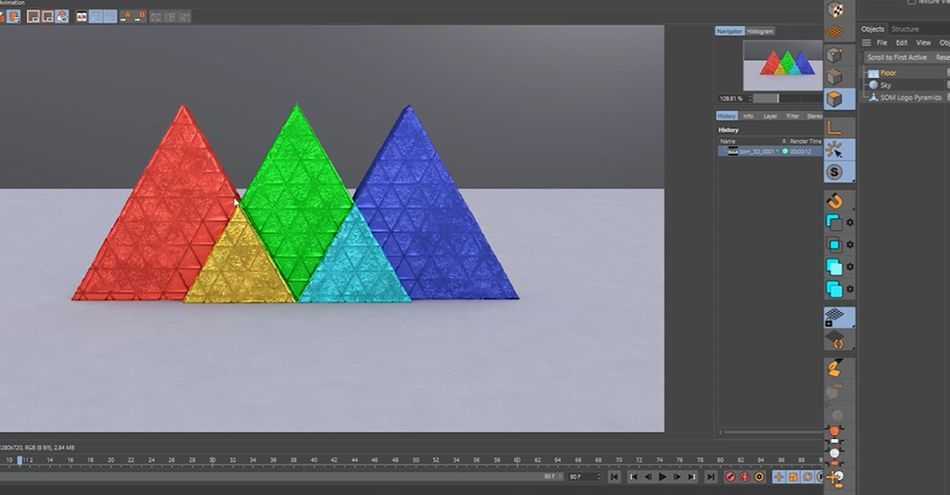
Task: Open the History tab
Action: tap(726, 116)
